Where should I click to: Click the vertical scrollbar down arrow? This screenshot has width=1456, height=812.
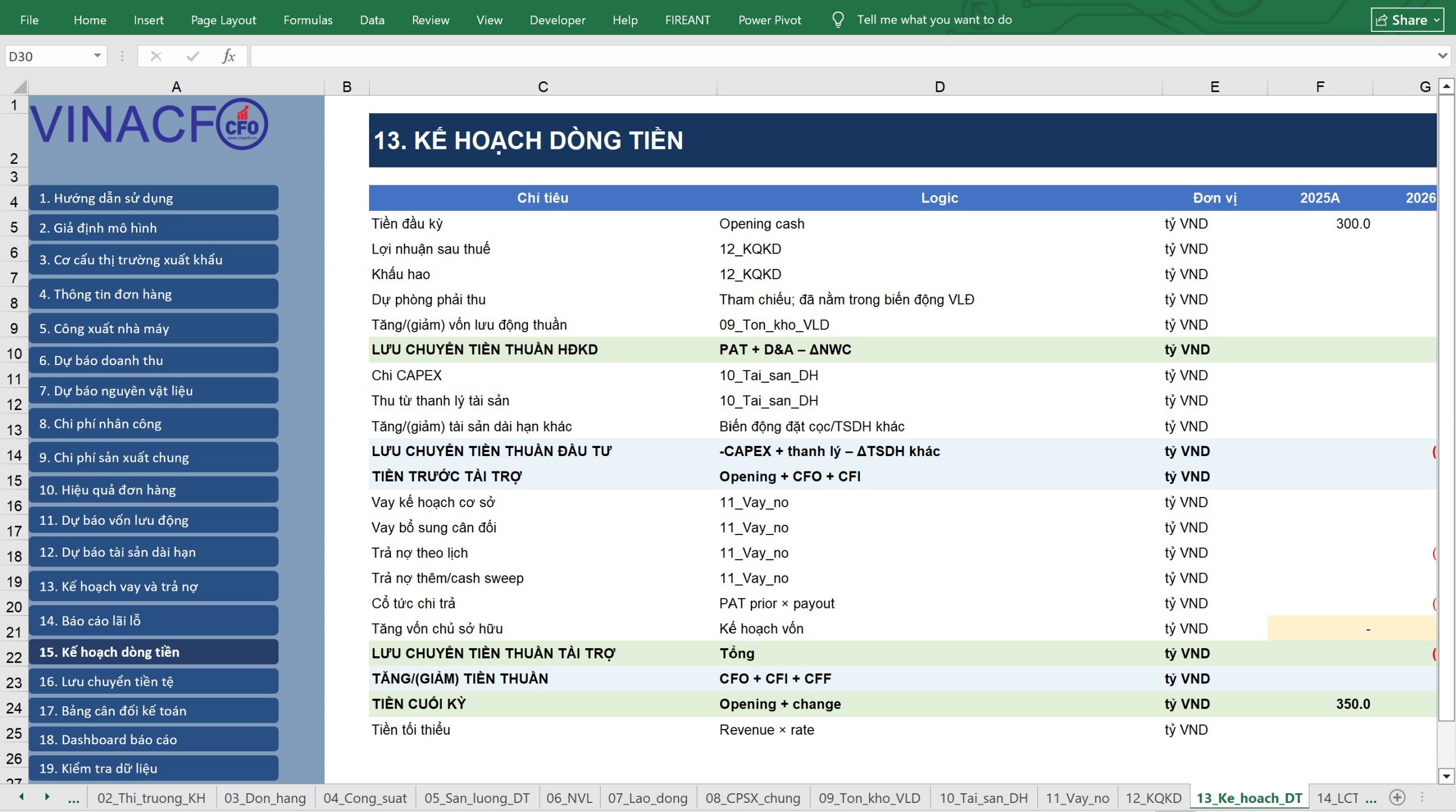(1446, 776)
